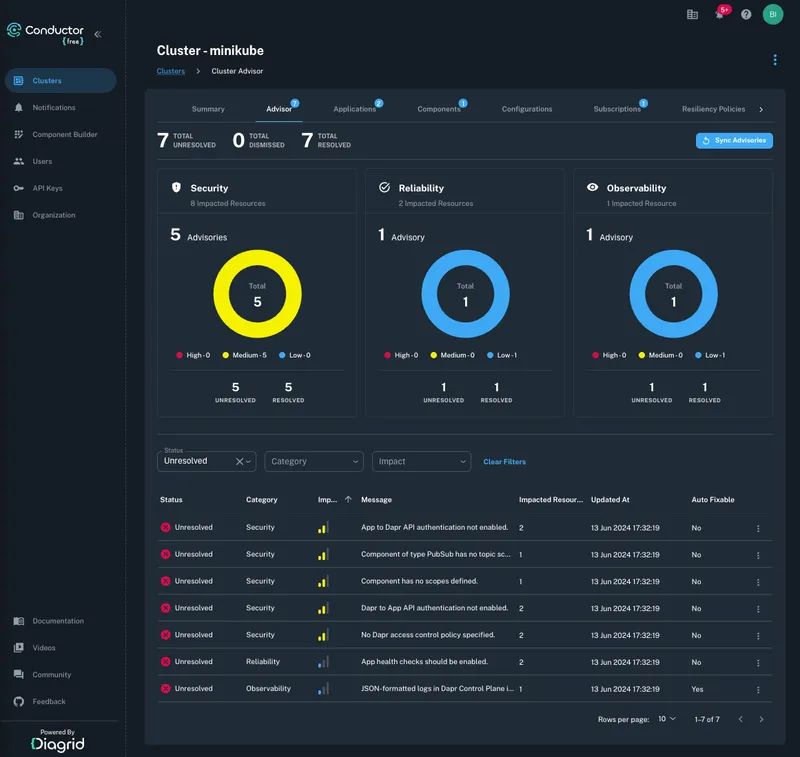The image size is (800, 757).
Task: Clear the Unresolved status filter X
Action: [239, 461]
